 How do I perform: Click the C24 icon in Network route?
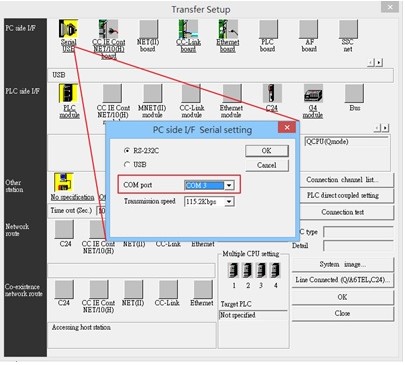click(x=64, y=229)
